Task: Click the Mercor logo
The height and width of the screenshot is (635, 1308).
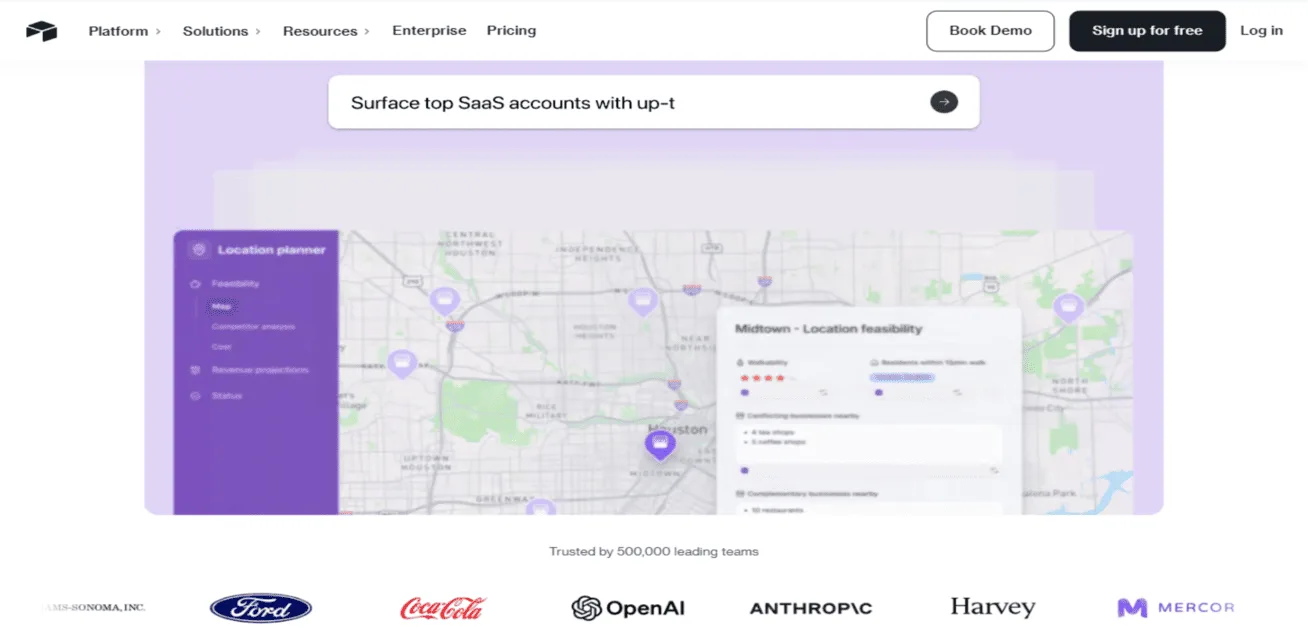Action: pos(1176,607)
